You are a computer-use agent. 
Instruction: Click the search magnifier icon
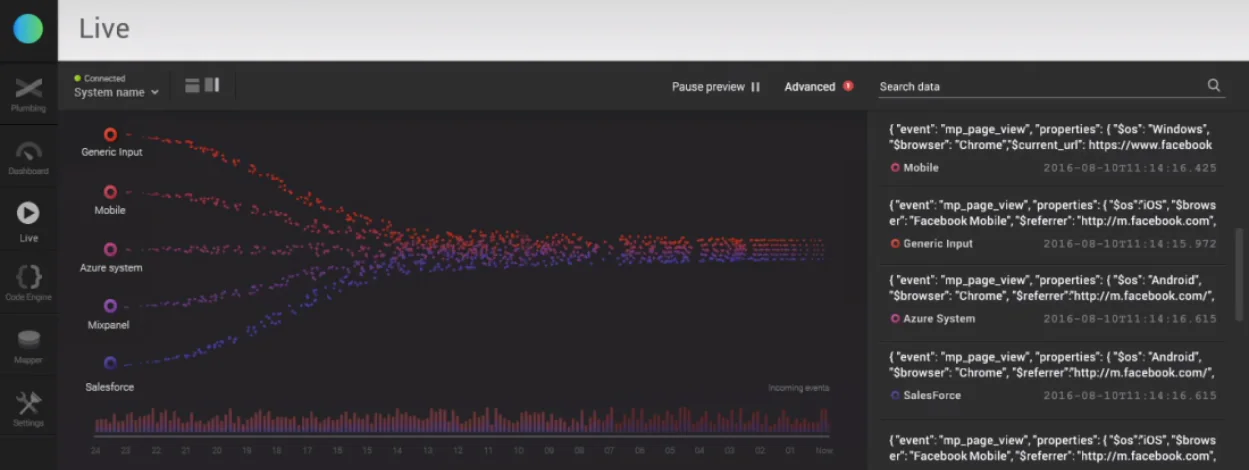[1214, 86]
